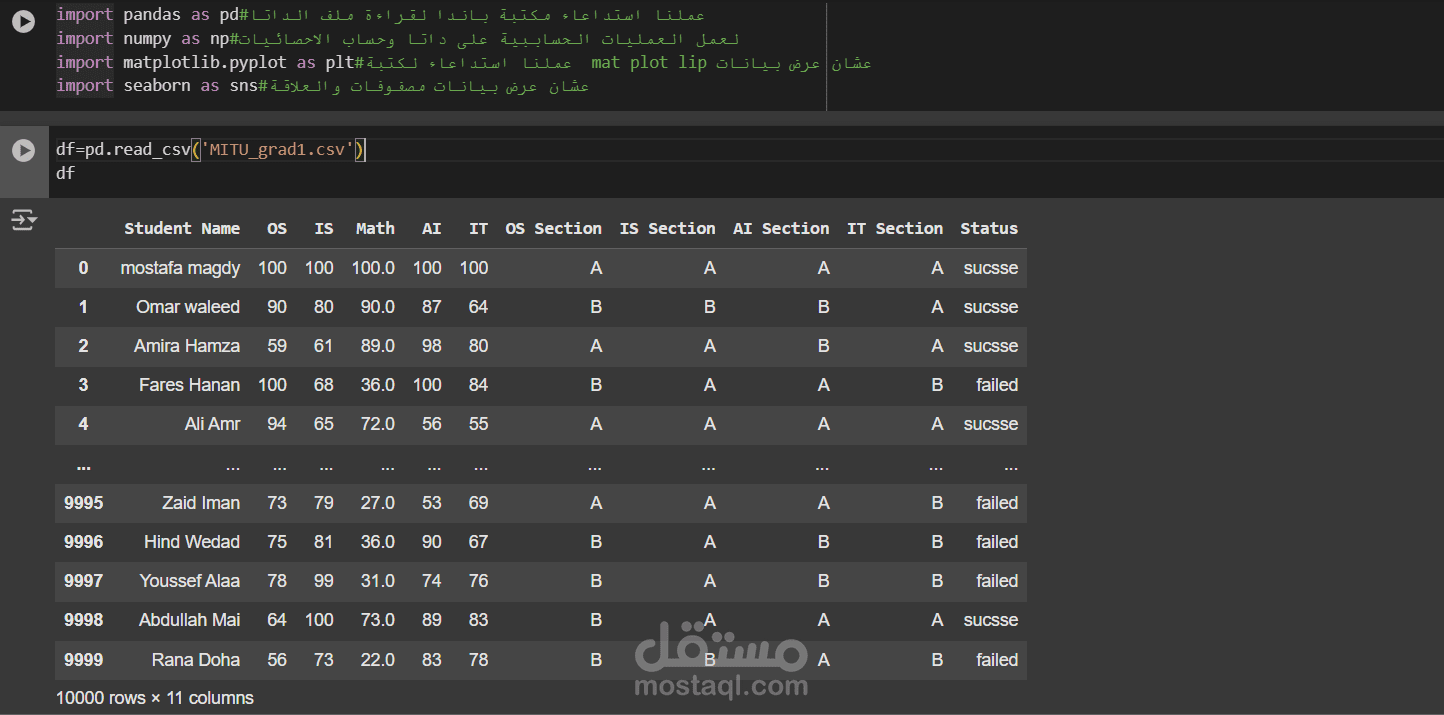
Task: Click the Math value 31.0 for Youssef Alaa
Action: 378,581
